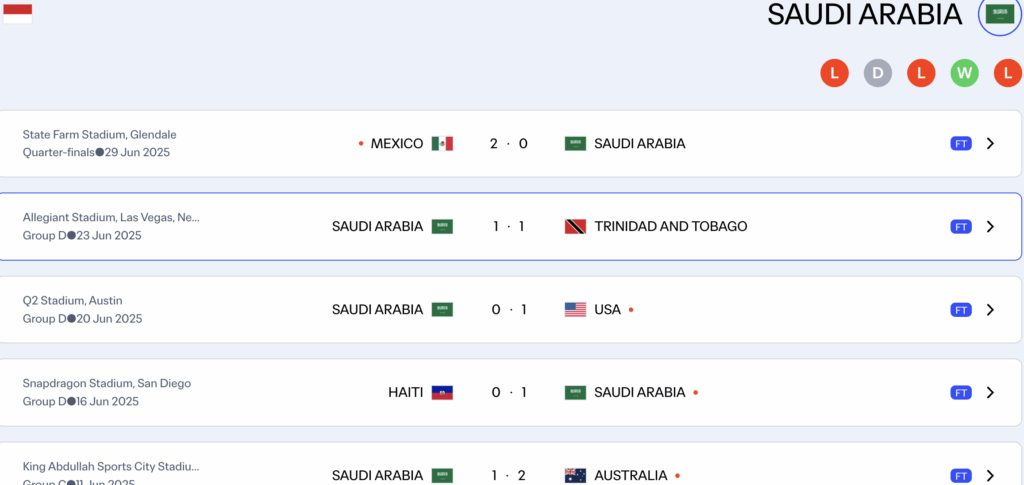The width and height of the screenshot is (1024, 485).
Task: Click the Mexico flag icon
Action: point(442,144)
